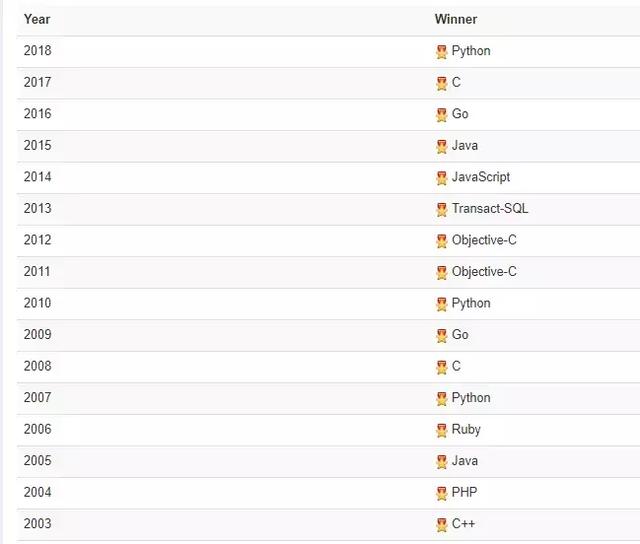Select the medal icon next to Transact-SQL
The image size is (640, 544).
point(442,209)
